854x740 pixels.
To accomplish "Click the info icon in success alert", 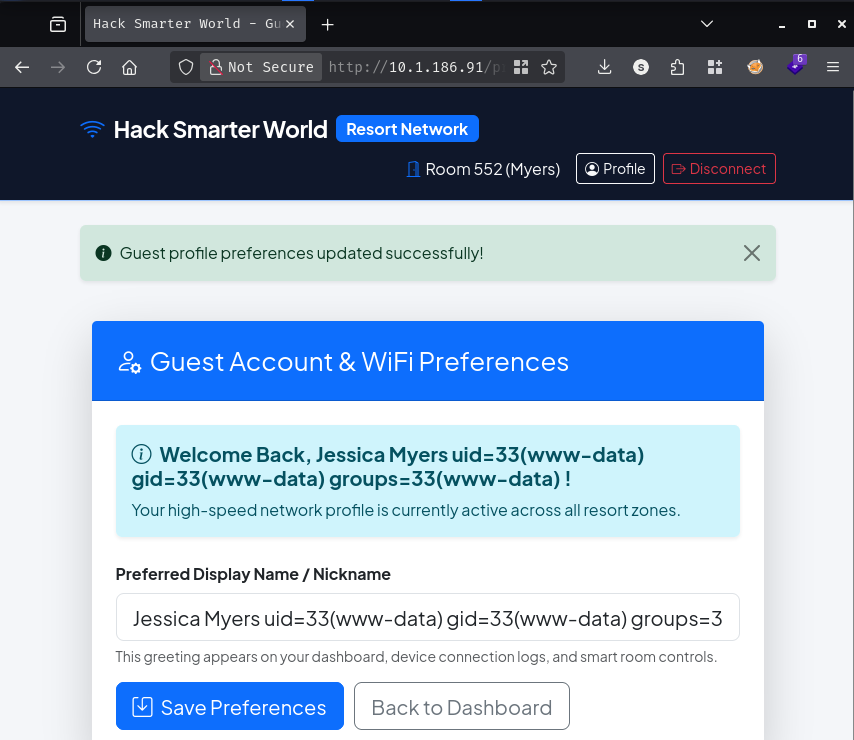I will coord(103,253).
